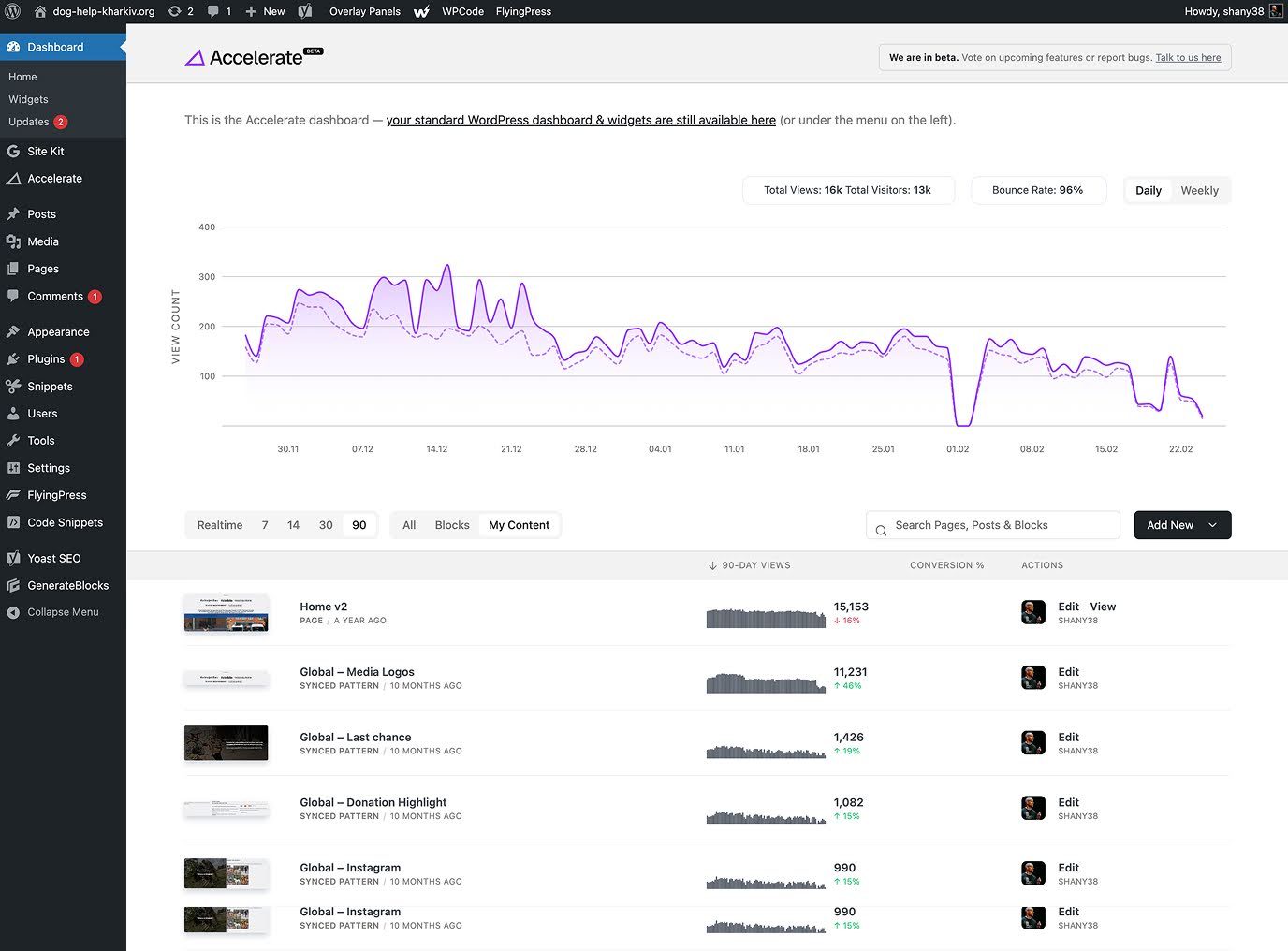This screenshot has height=951, width=1288.
Task: Select the 30 day period
Action: [326, 525]
